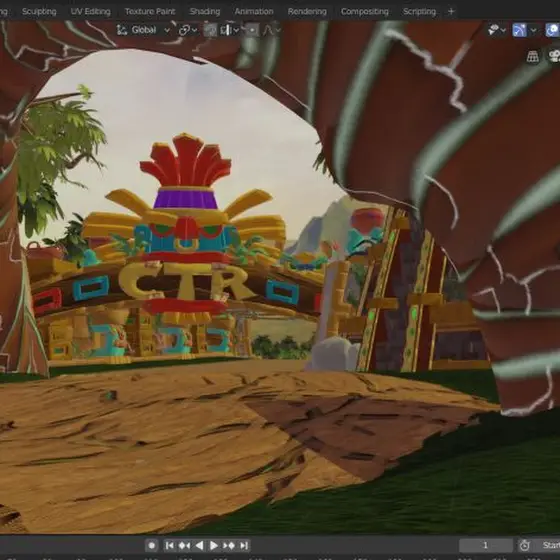
Task: Open object visibility and selectability dropdown
Action: (496, 30)
